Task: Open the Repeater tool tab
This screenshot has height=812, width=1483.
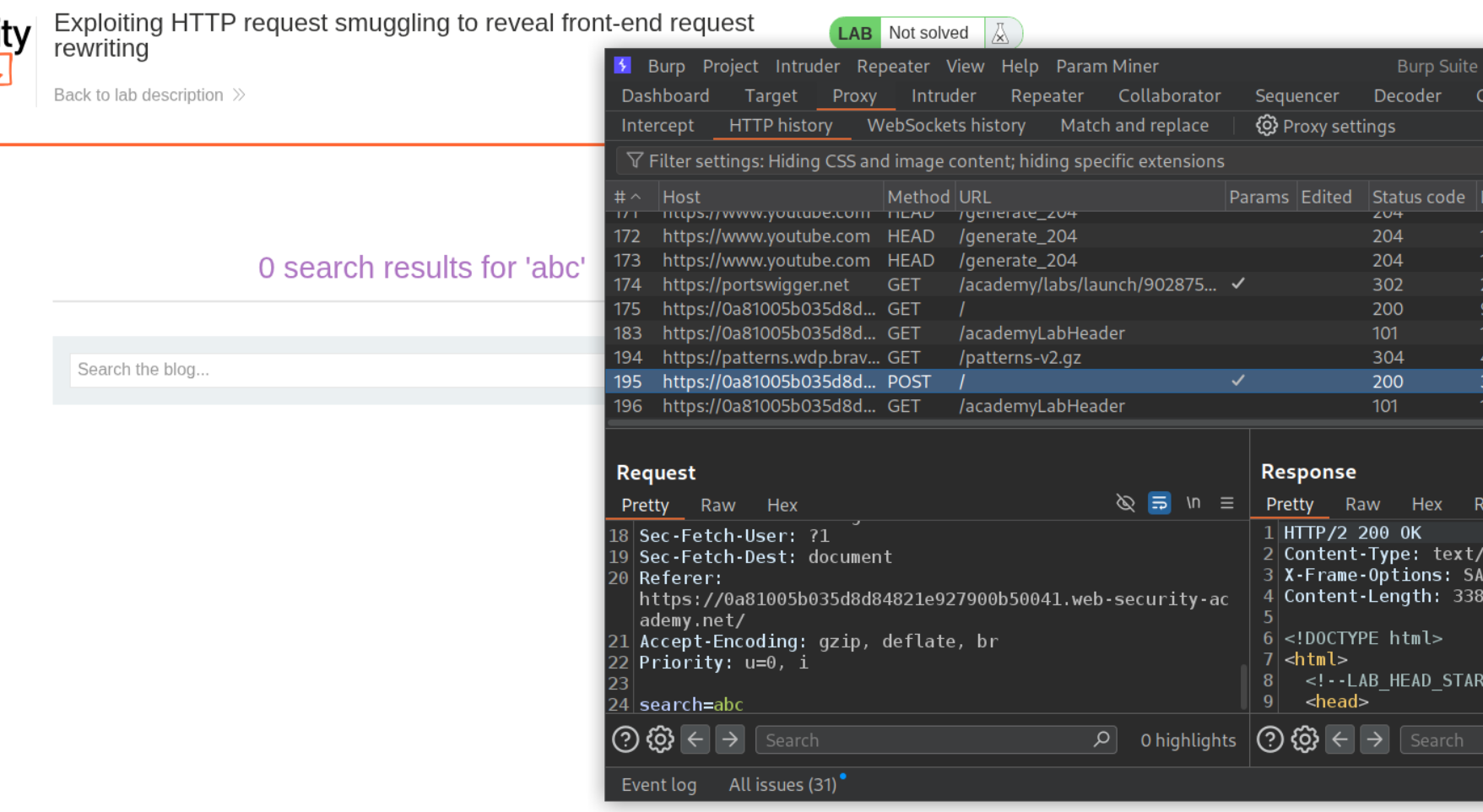Action: point(1047,96)
